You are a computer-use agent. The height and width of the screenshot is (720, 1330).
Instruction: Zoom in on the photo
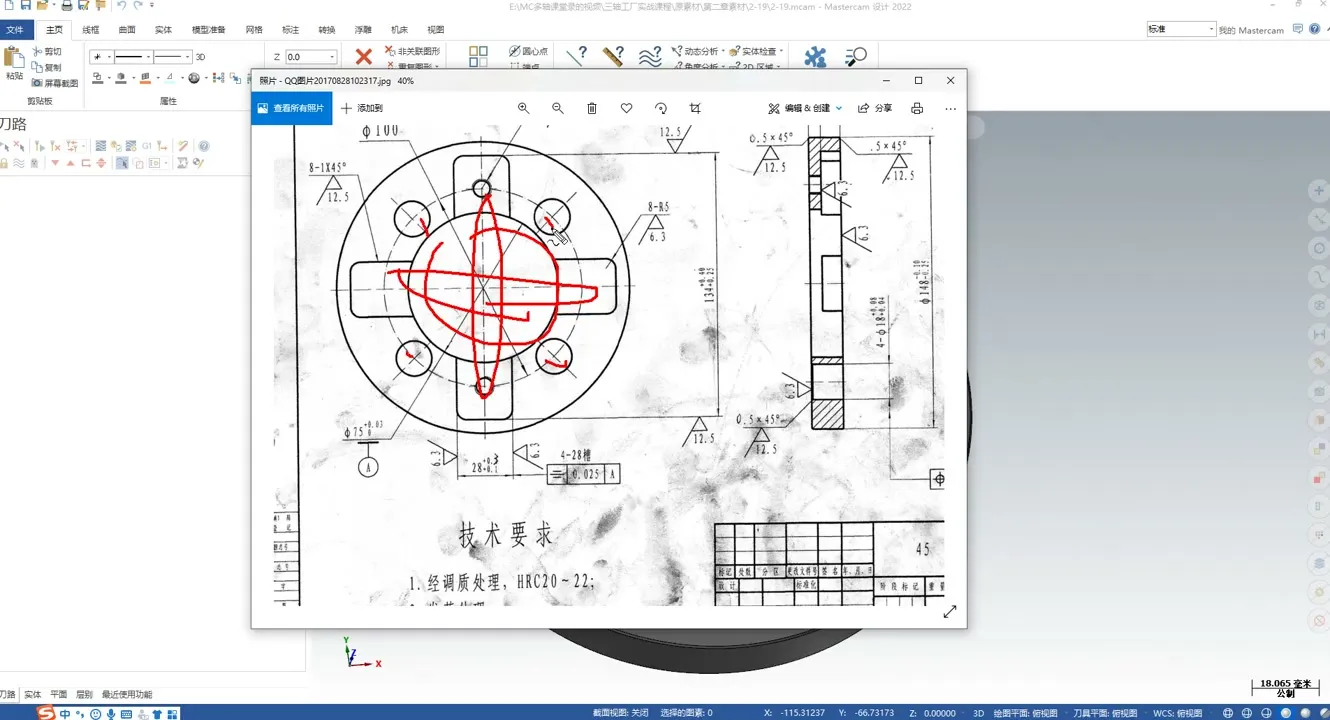click(x=523, y=108)
